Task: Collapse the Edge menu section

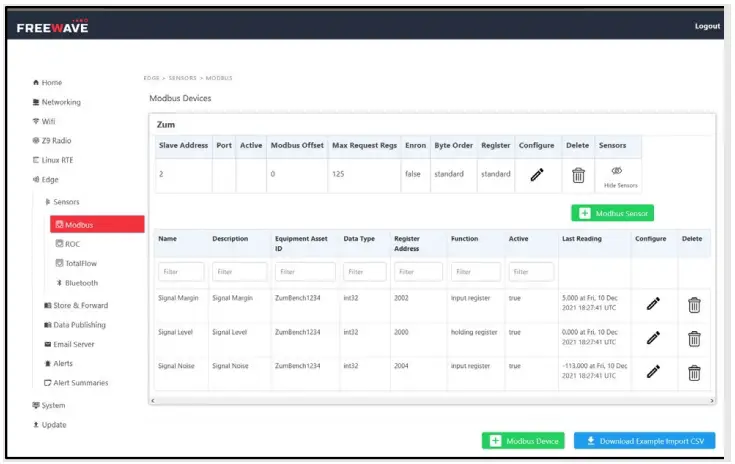Action: click(x=45, y=180)
